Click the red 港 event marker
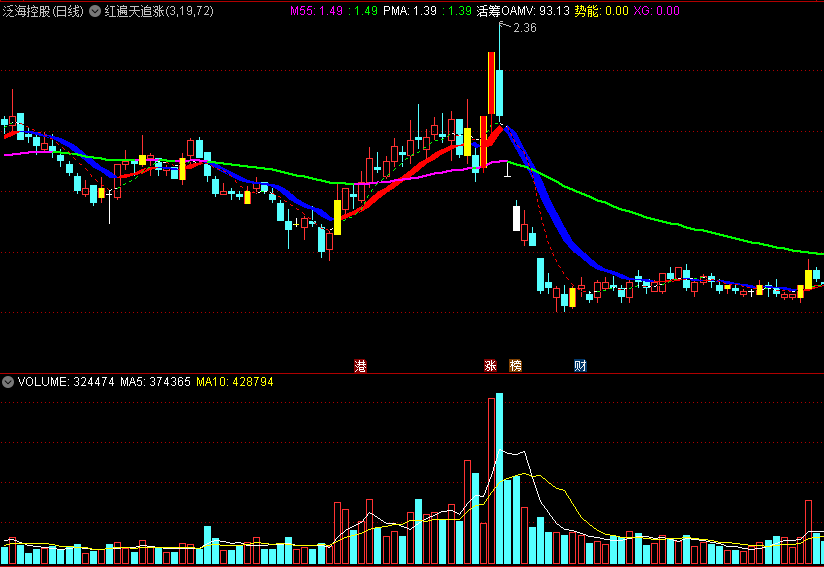 360,366
